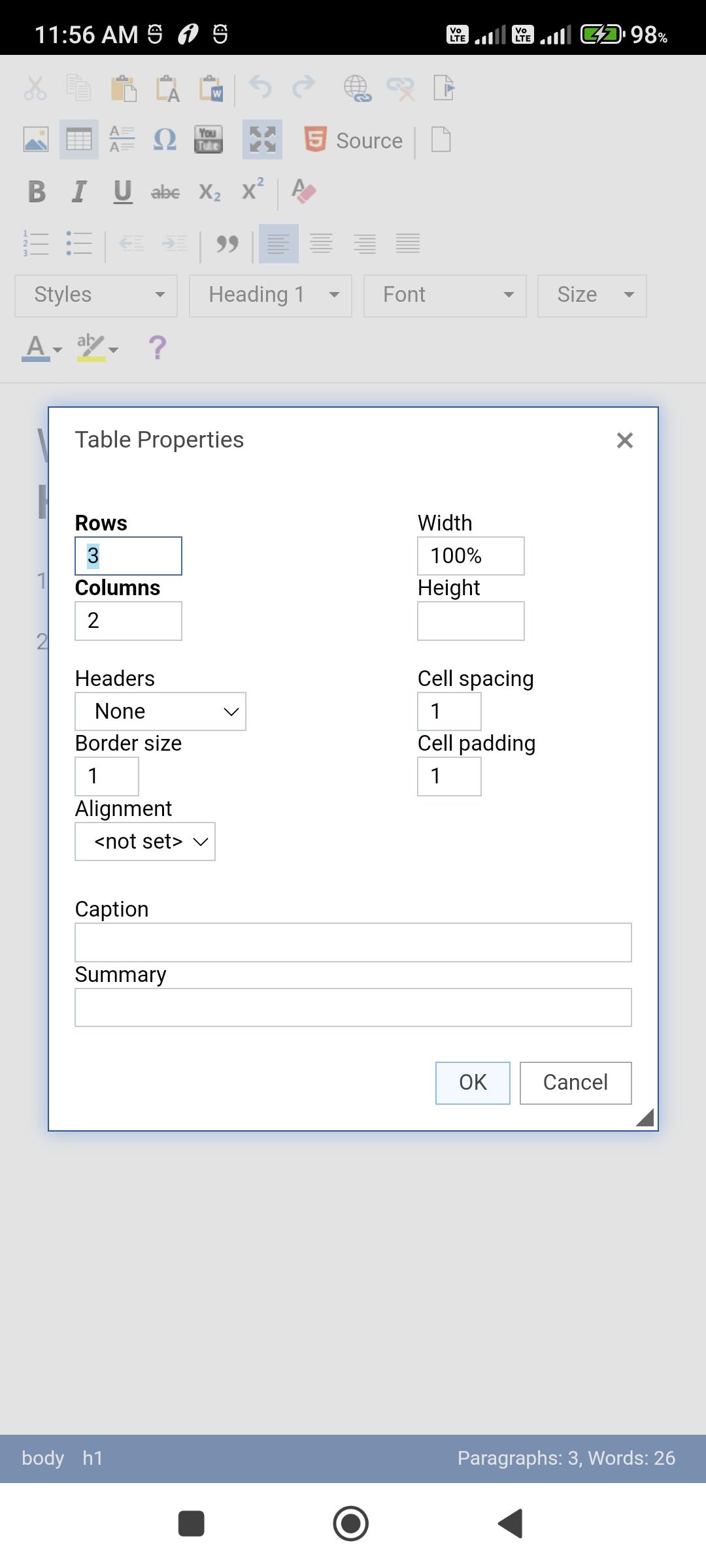This screenshot has width=706, height=1568.
Task: Click the Remove Format eraser icon
Action: point(304,191)
